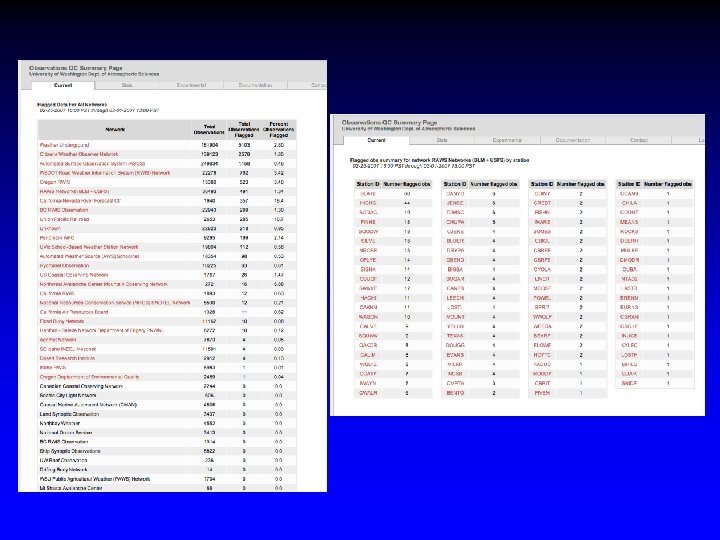Open UVic School-Based Weather Station Network link

tap(89, 247)
